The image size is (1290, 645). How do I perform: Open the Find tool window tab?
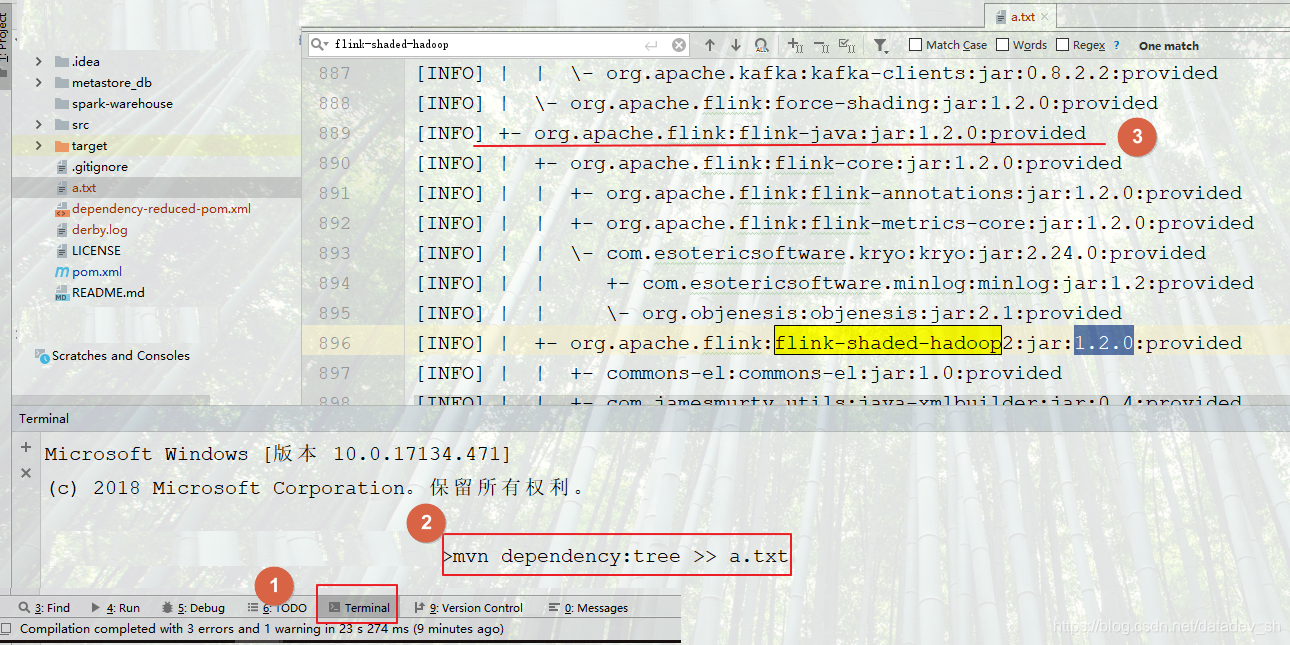(x=44, y=607)
